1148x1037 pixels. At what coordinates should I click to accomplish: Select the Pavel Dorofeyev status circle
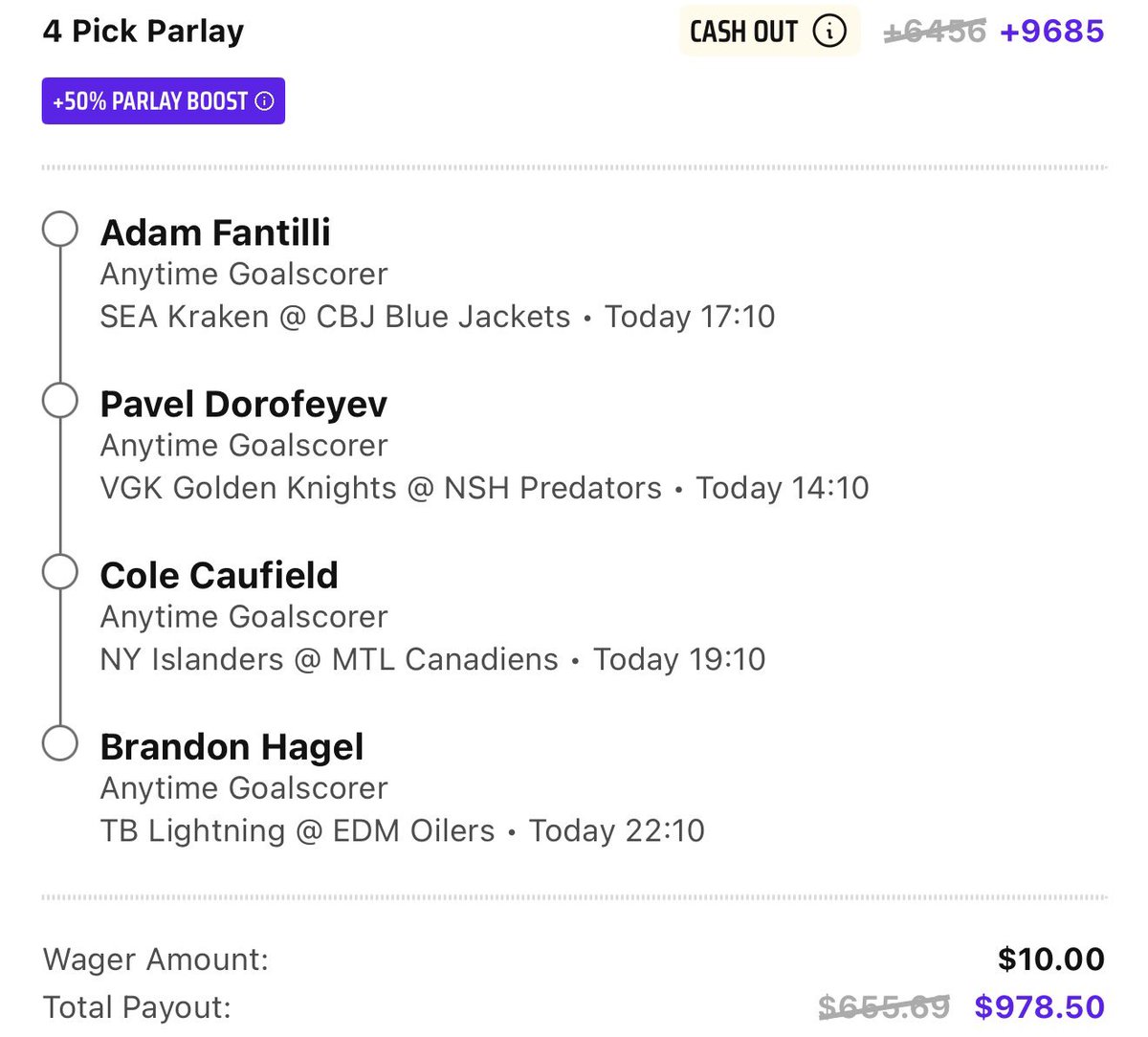(x=60, y=402)
